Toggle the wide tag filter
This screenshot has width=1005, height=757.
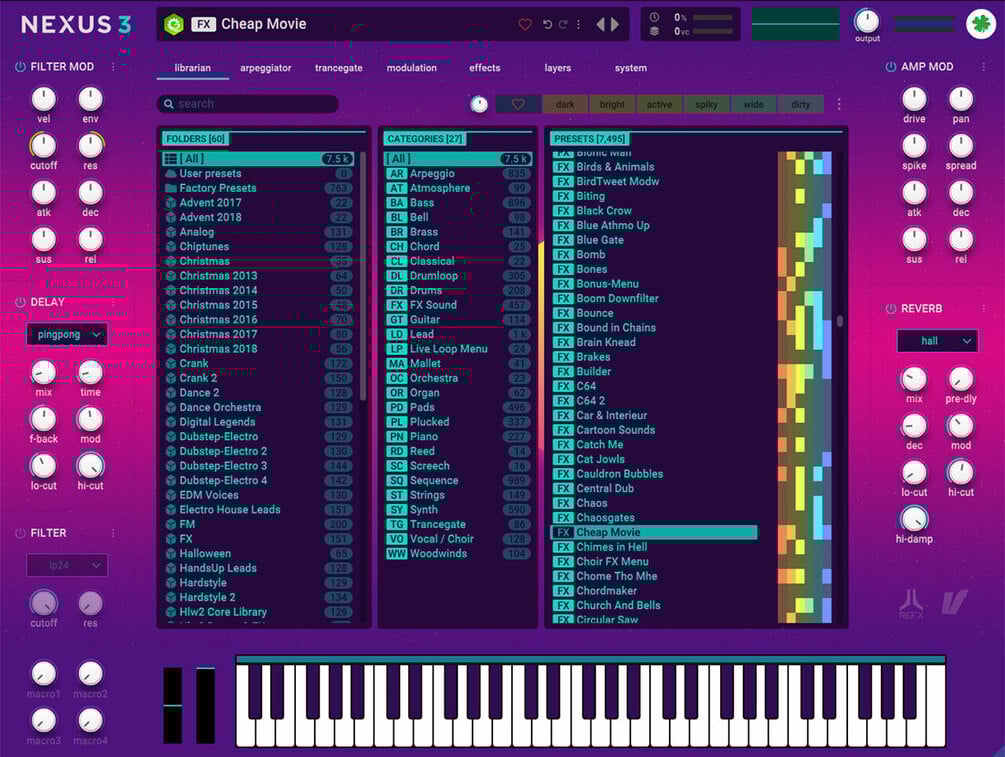click(x=754, y=104)
